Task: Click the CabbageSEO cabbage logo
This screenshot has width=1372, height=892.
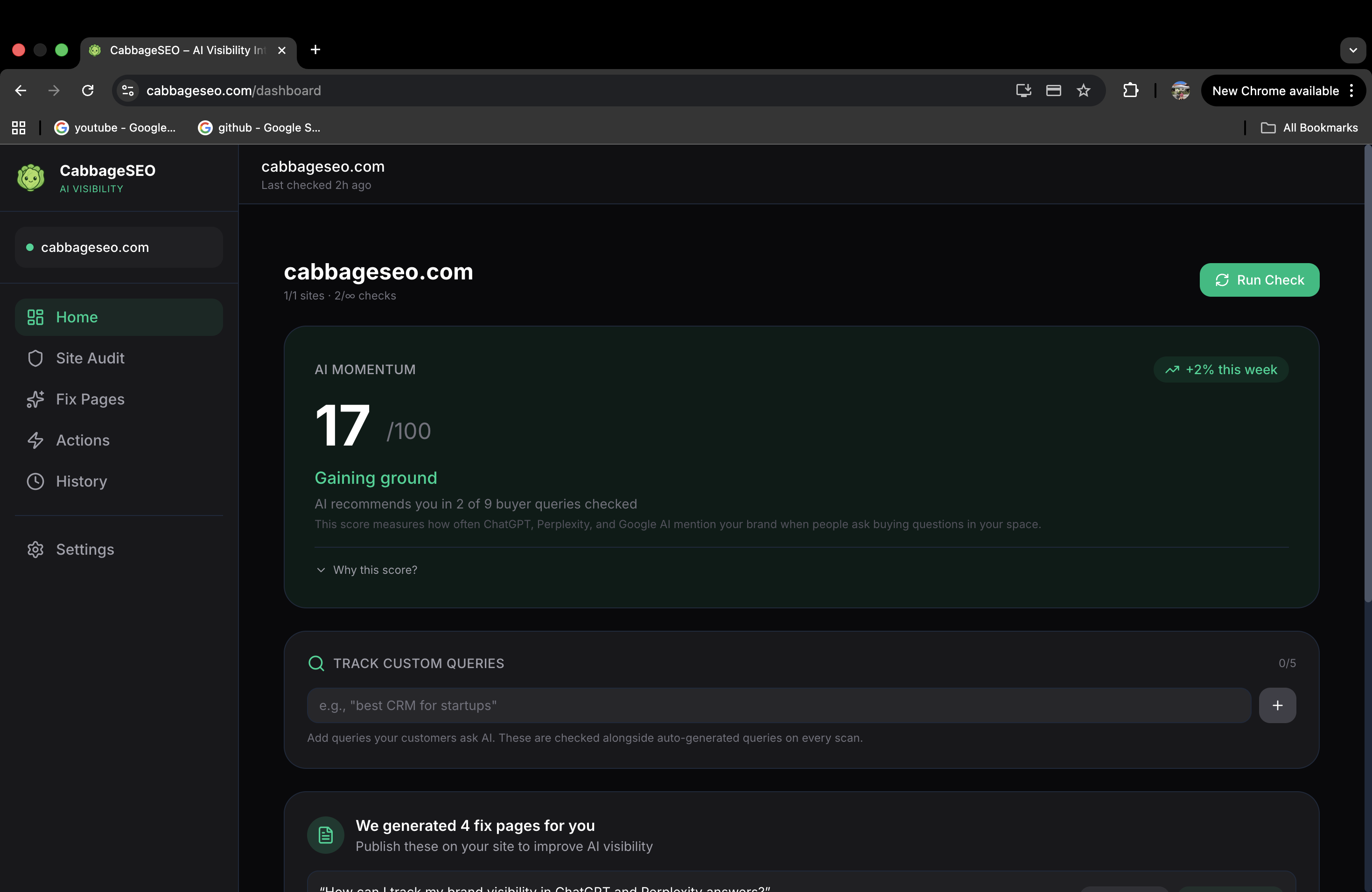Action: pos(30,177)
